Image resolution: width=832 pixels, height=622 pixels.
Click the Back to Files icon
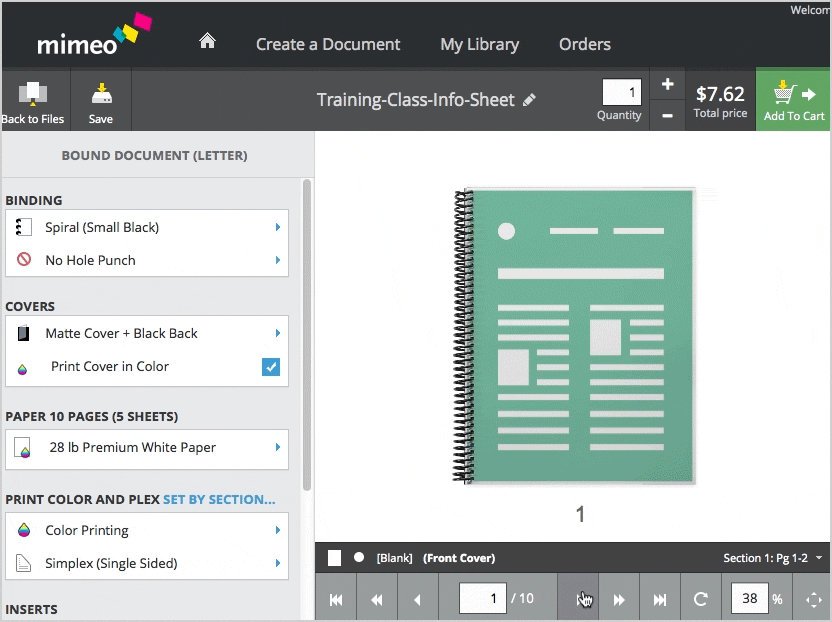click(32, 101)
